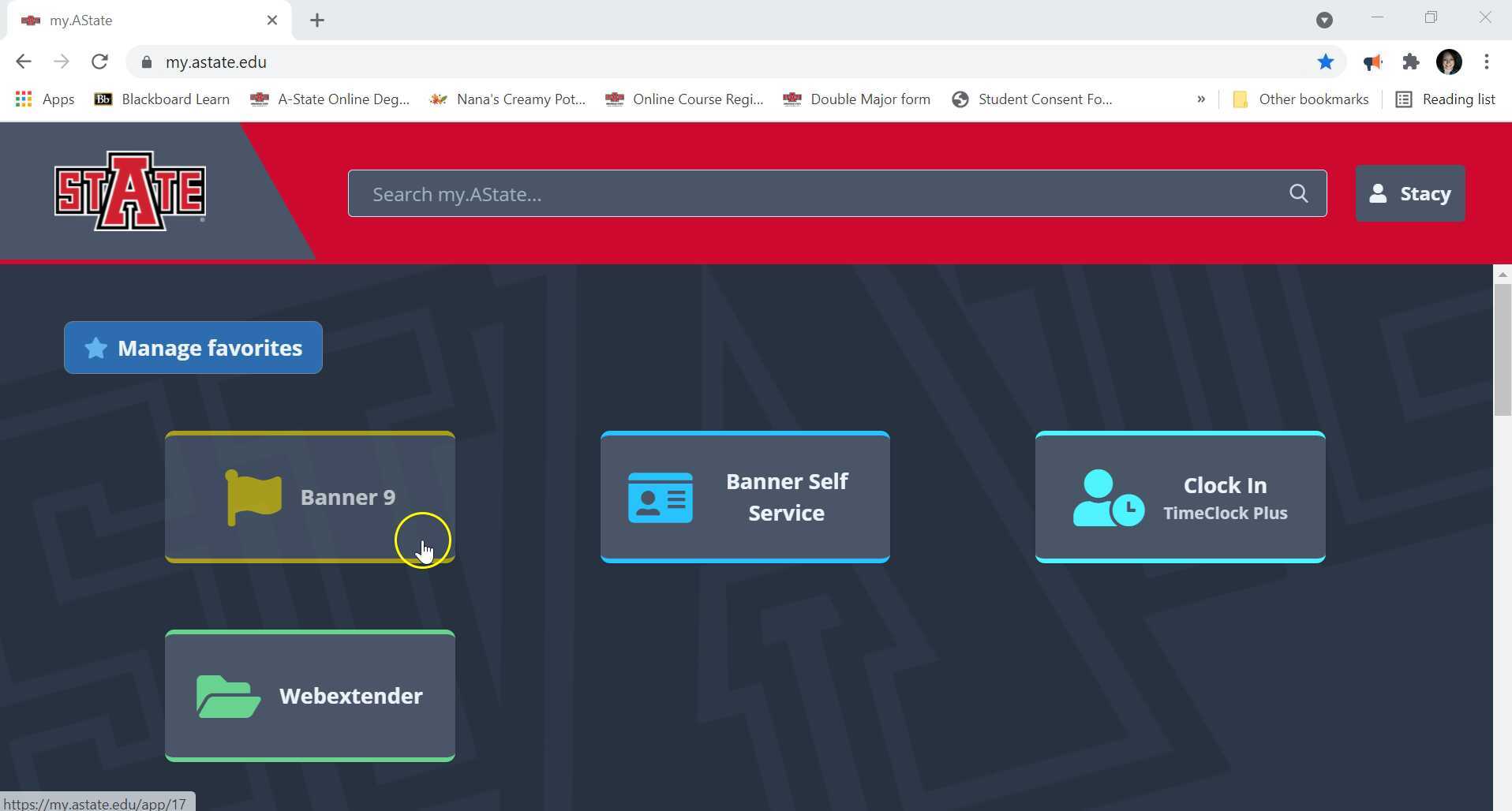Expand hidden bookmarks chevron
This screenshot has width=1512, height=811.
1200,99
